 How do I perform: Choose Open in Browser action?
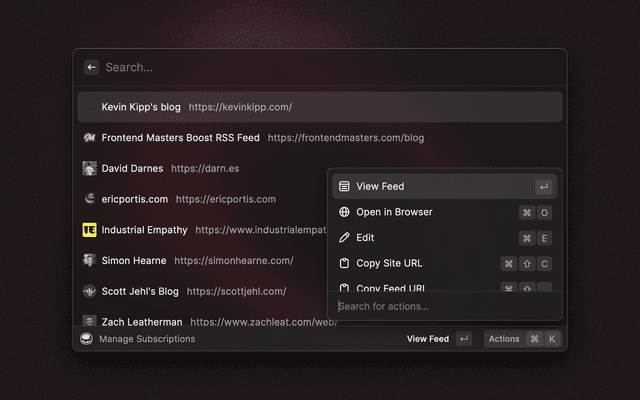coord(394,212)
